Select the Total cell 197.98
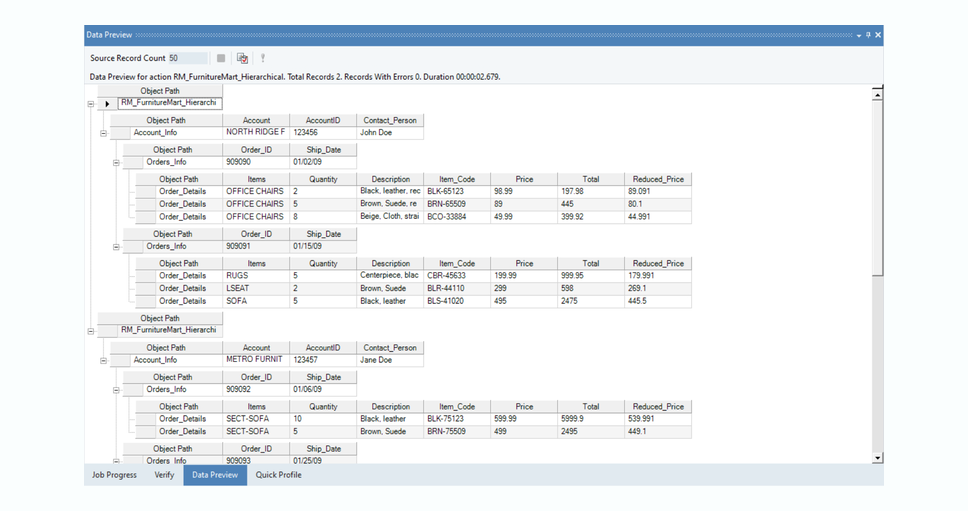Viewport: 968px width, 511px height. pos(591,191)
